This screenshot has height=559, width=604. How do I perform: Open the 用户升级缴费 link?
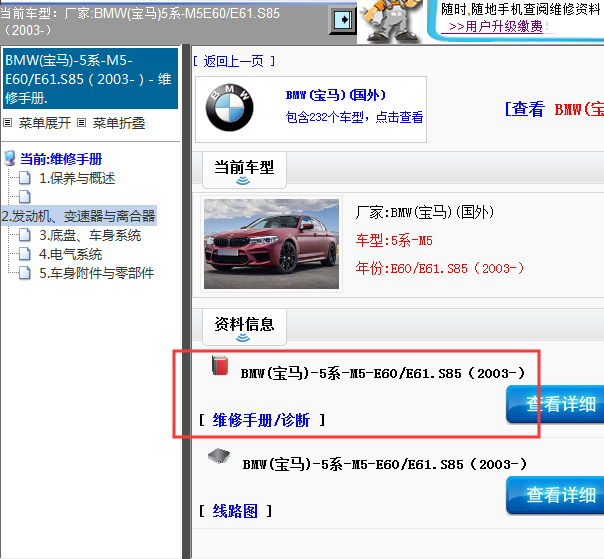click(x=496, y=27)
